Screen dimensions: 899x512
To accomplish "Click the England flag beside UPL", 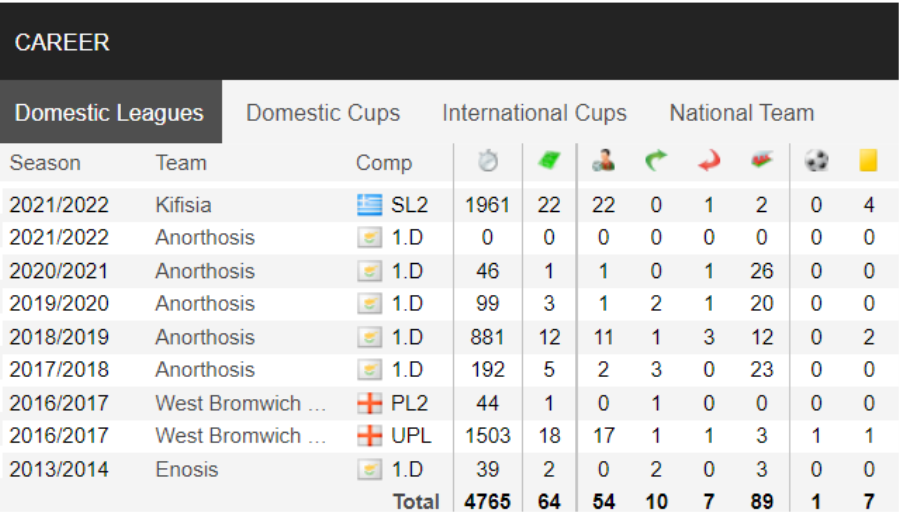I will pos(369,436).
